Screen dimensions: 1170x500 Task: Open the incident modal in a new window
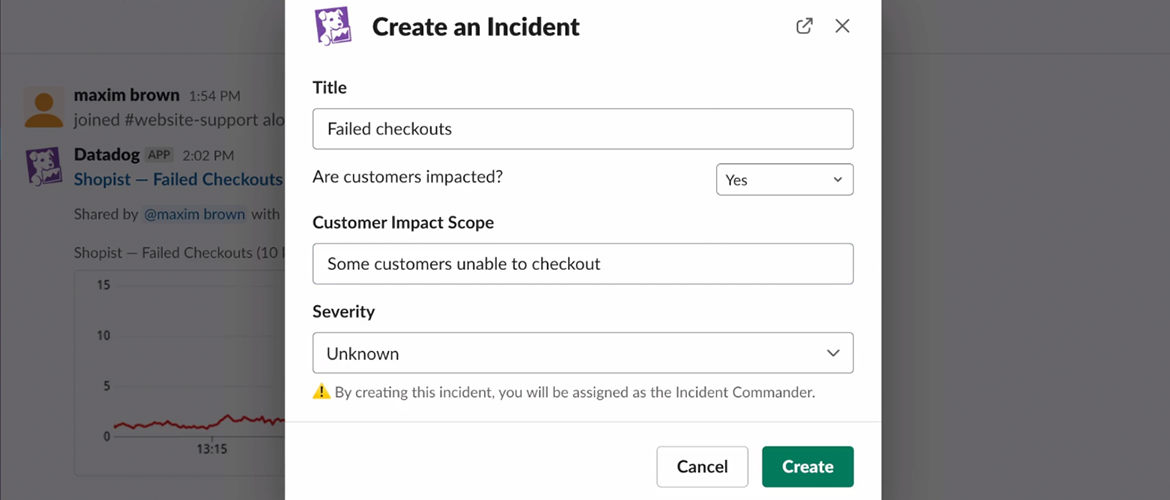point(804,26)
